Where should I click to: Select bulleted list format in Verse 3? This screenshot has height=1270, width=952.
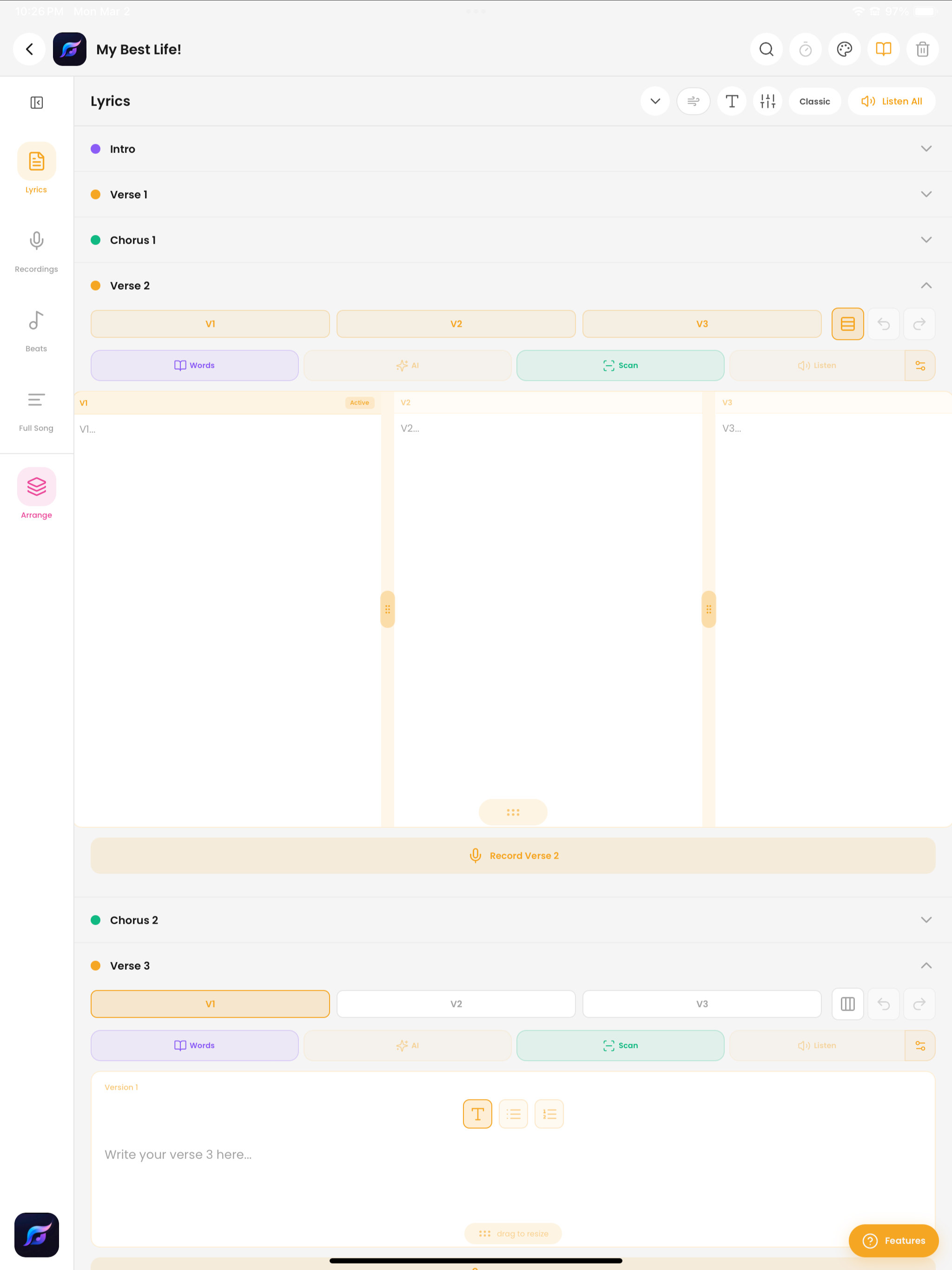513,1114
